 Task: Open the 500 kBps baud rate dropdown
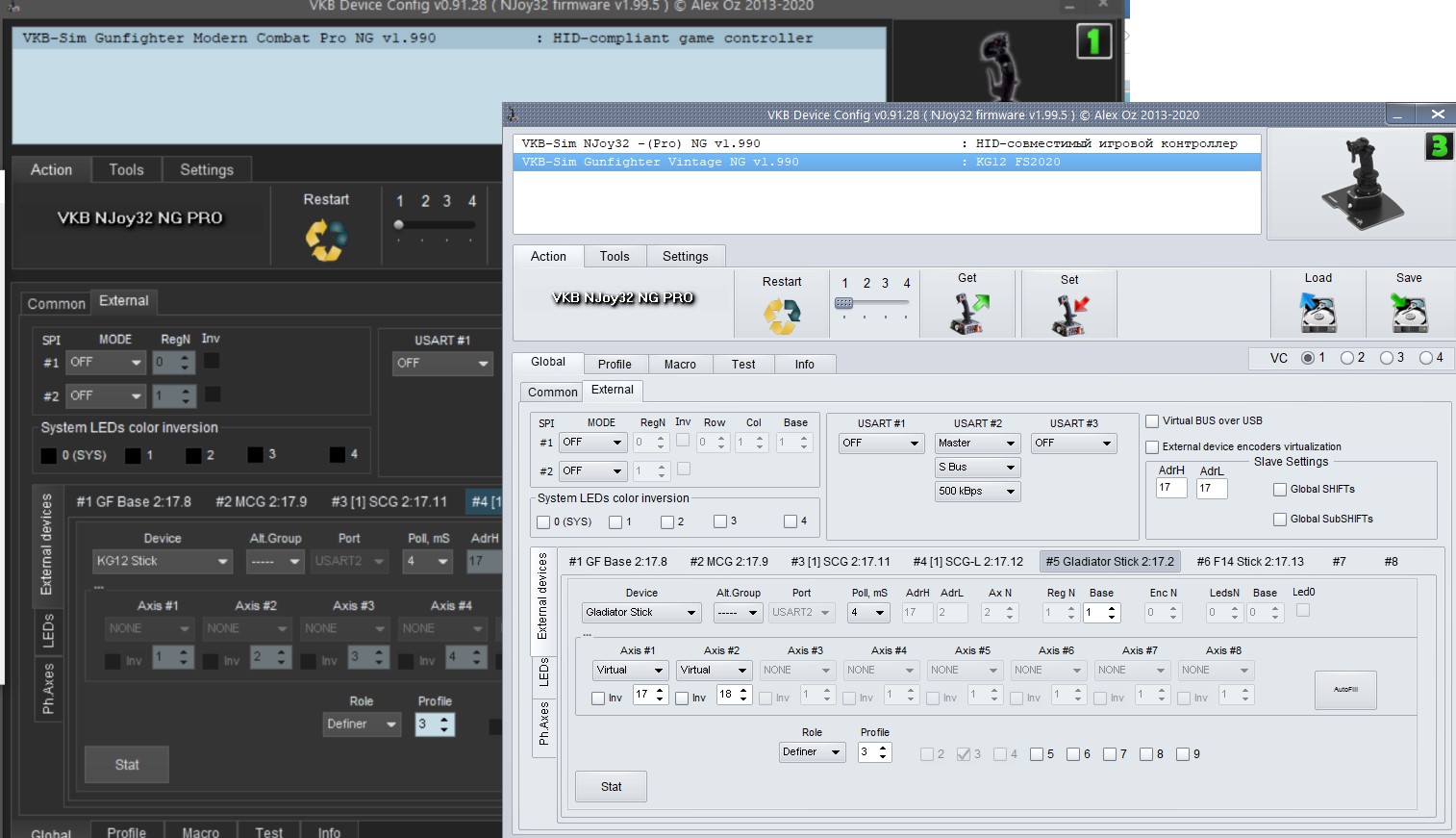pos(977,492)
